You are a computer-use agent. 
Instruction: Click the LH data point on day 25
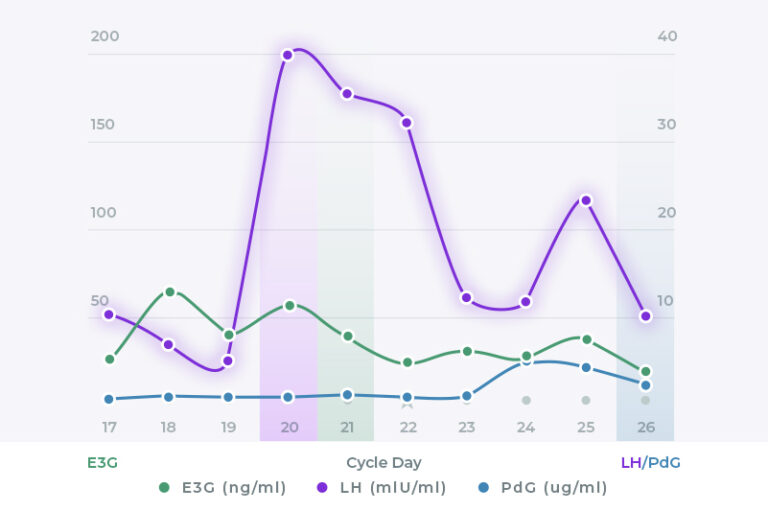tap(586, 200)
